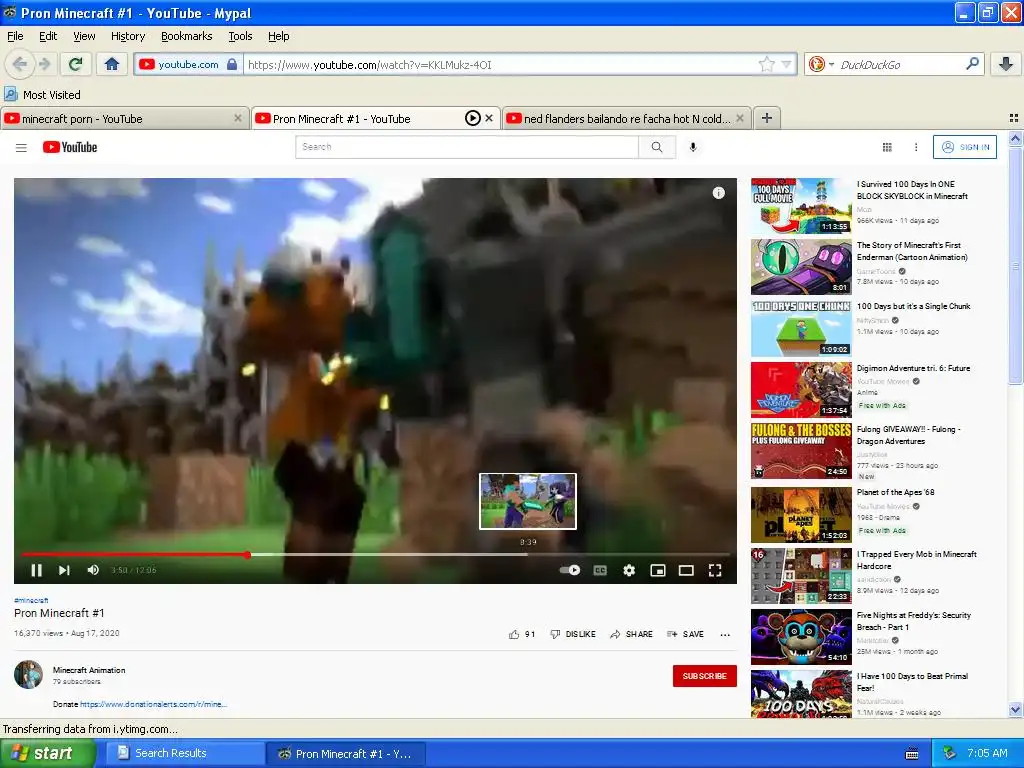Image resolution: width=1024 pixels, height=768 pixels.
Task: Open First Enderman cartoon video title
Action: (912, 251)
